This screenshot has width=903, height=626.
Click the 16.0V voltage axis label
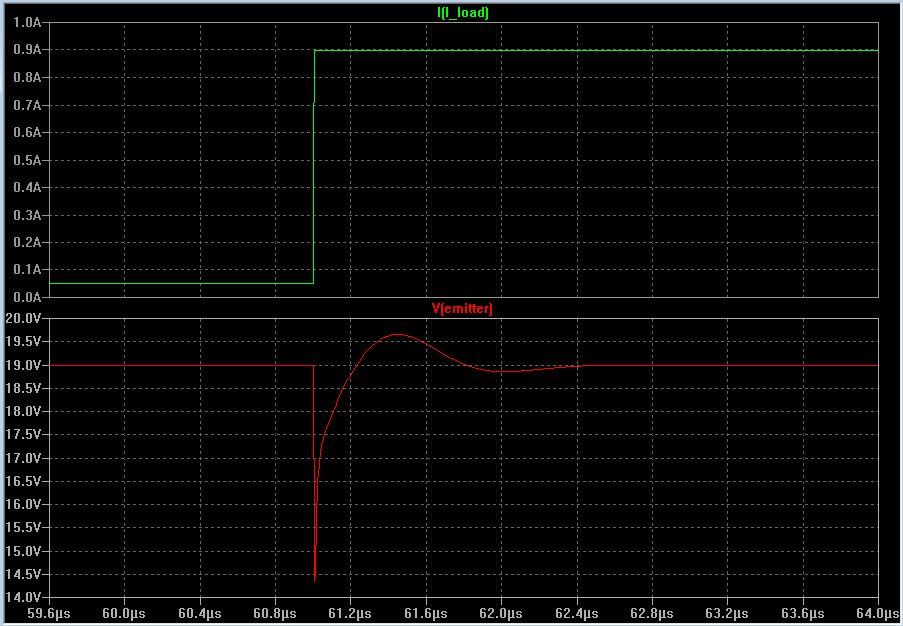25,504
